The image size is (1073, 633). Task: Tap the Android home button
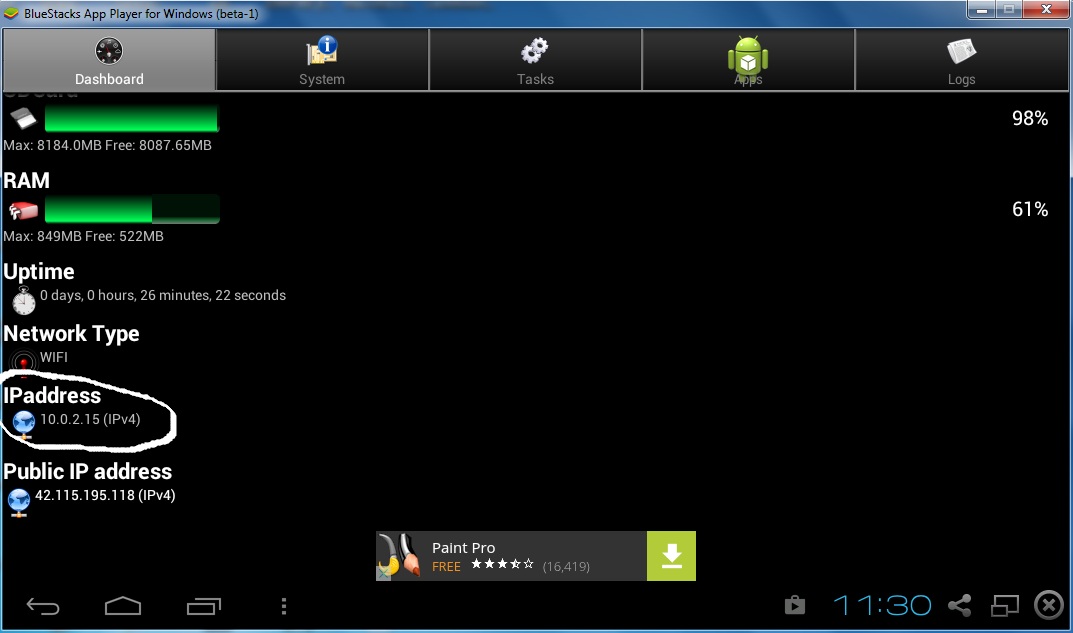coord(123,606)
